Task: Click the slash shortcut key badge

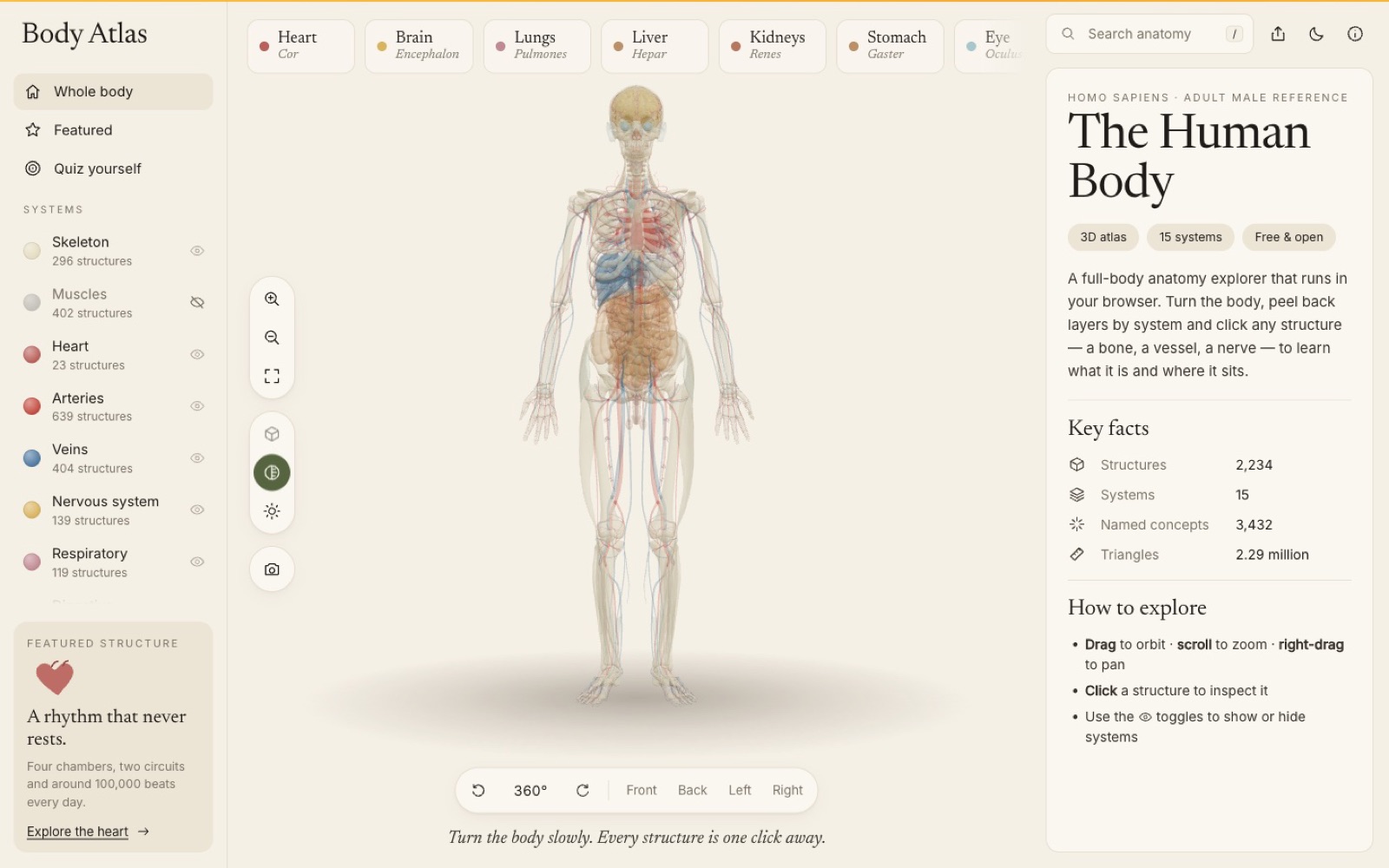Action: coord(1234,34)
